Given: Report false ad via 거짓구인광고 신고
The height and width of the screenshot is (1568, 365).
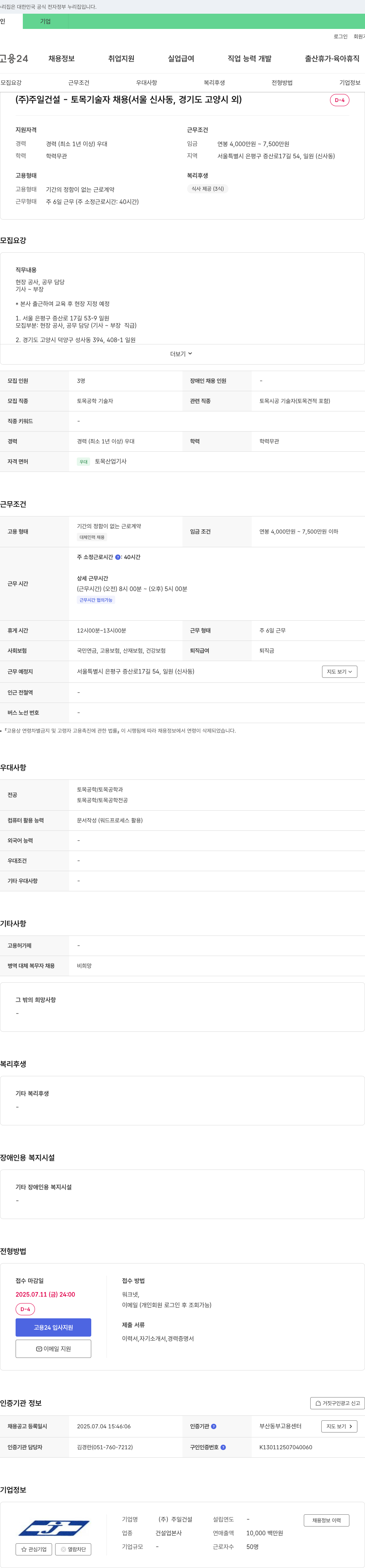Looking at the screenshot, I should [338, 1403].
